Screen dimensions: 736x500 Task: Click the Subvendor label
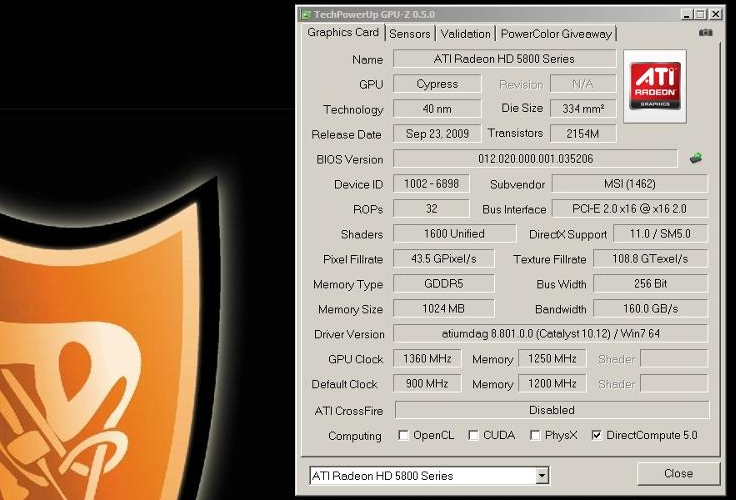517,185
